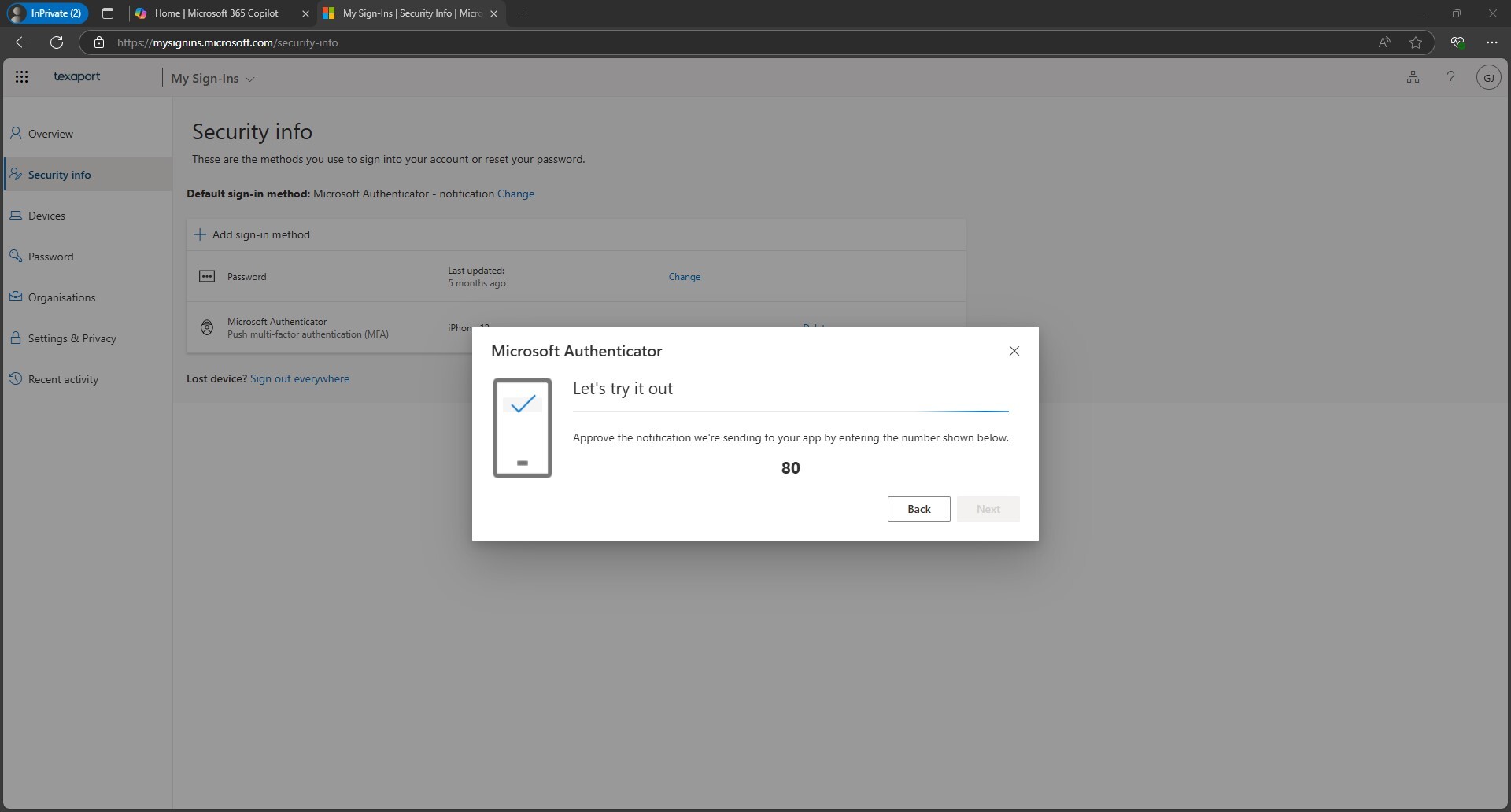Open a new browser tab
This screenshot has height=812, width=1511.
523,13
